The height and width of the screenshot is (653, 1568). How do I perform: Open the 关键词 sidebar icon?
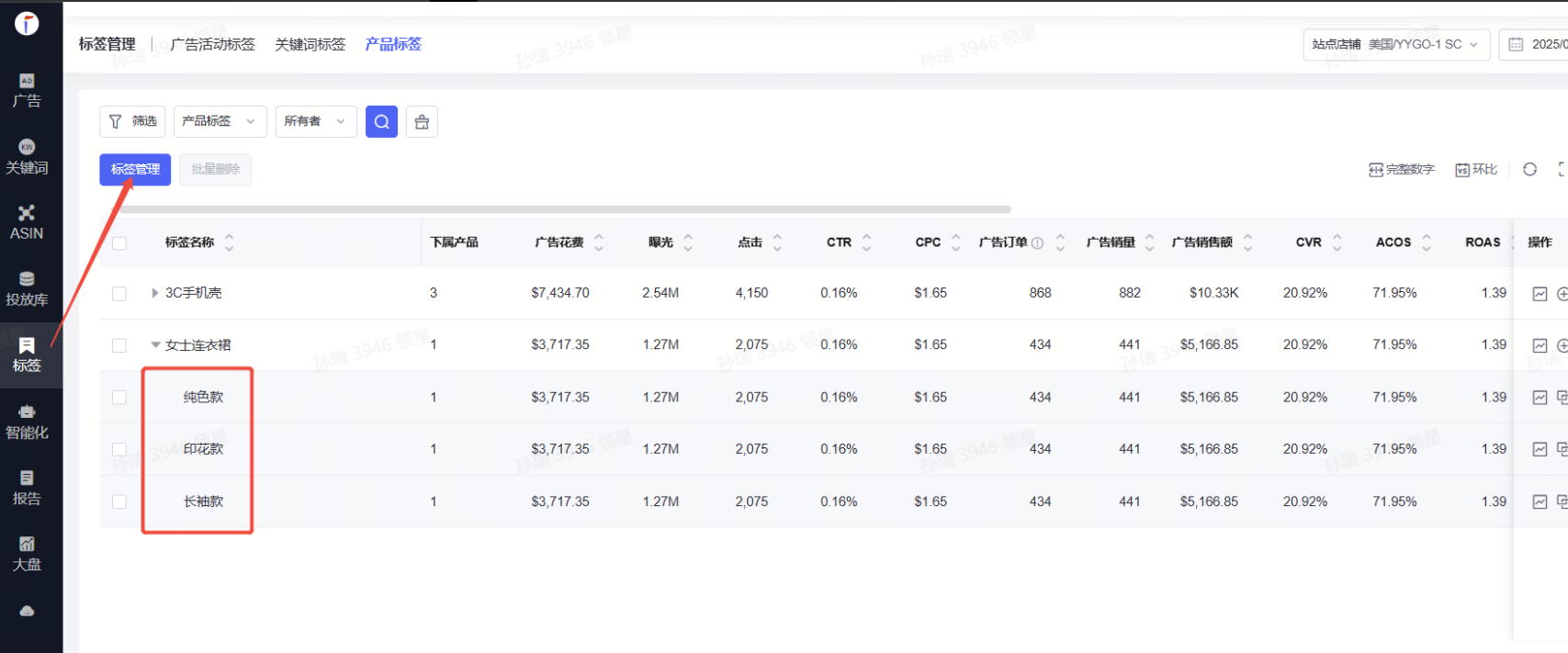click(27, 156)
